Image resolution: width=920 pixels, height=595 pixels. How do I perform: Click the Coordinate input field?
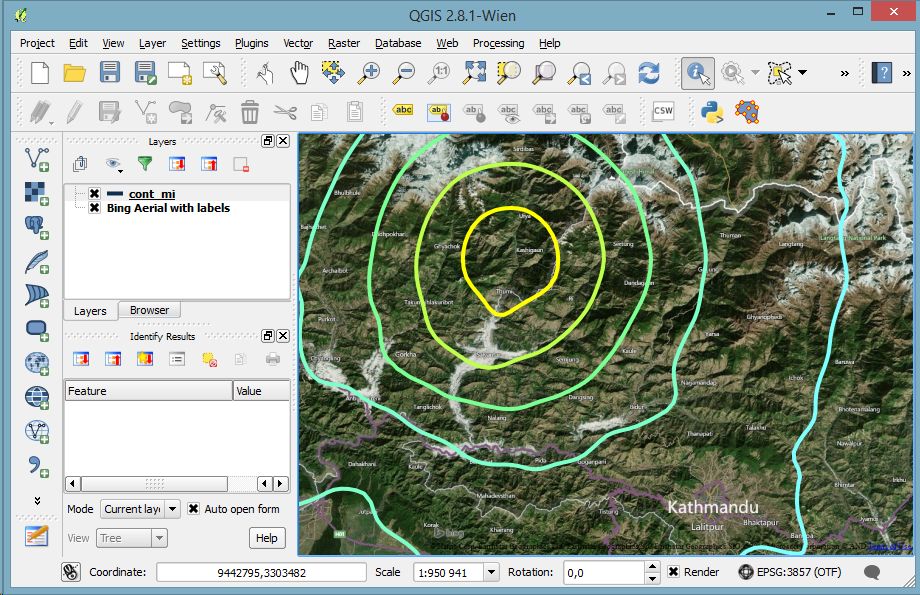261,572
